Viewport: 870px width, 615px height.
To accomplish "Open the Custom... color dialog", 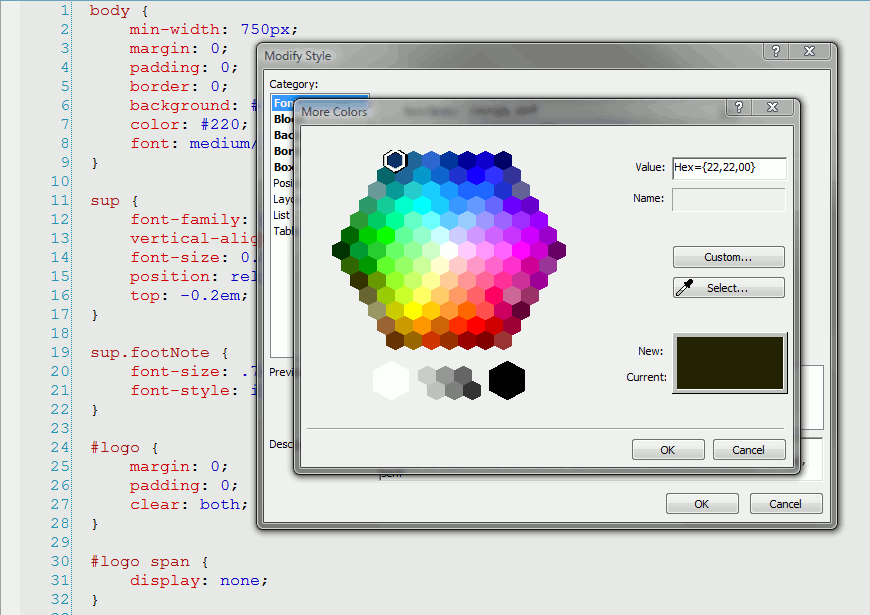I will (x=728, y=257).
